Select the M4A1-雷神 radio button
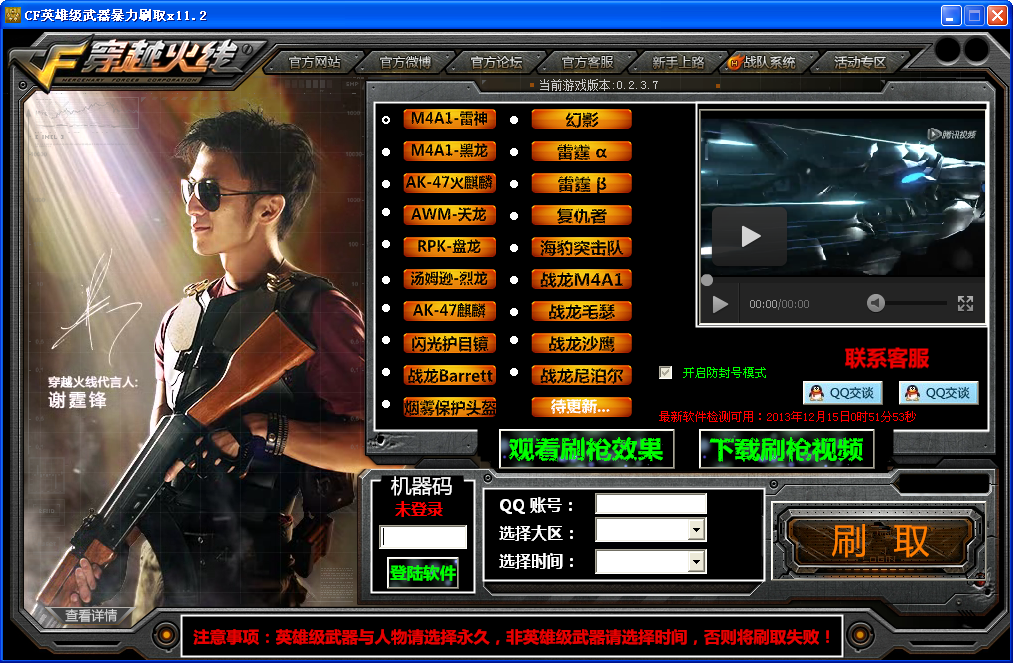This screenshot has height=663, width=1013. coord(386,120)
